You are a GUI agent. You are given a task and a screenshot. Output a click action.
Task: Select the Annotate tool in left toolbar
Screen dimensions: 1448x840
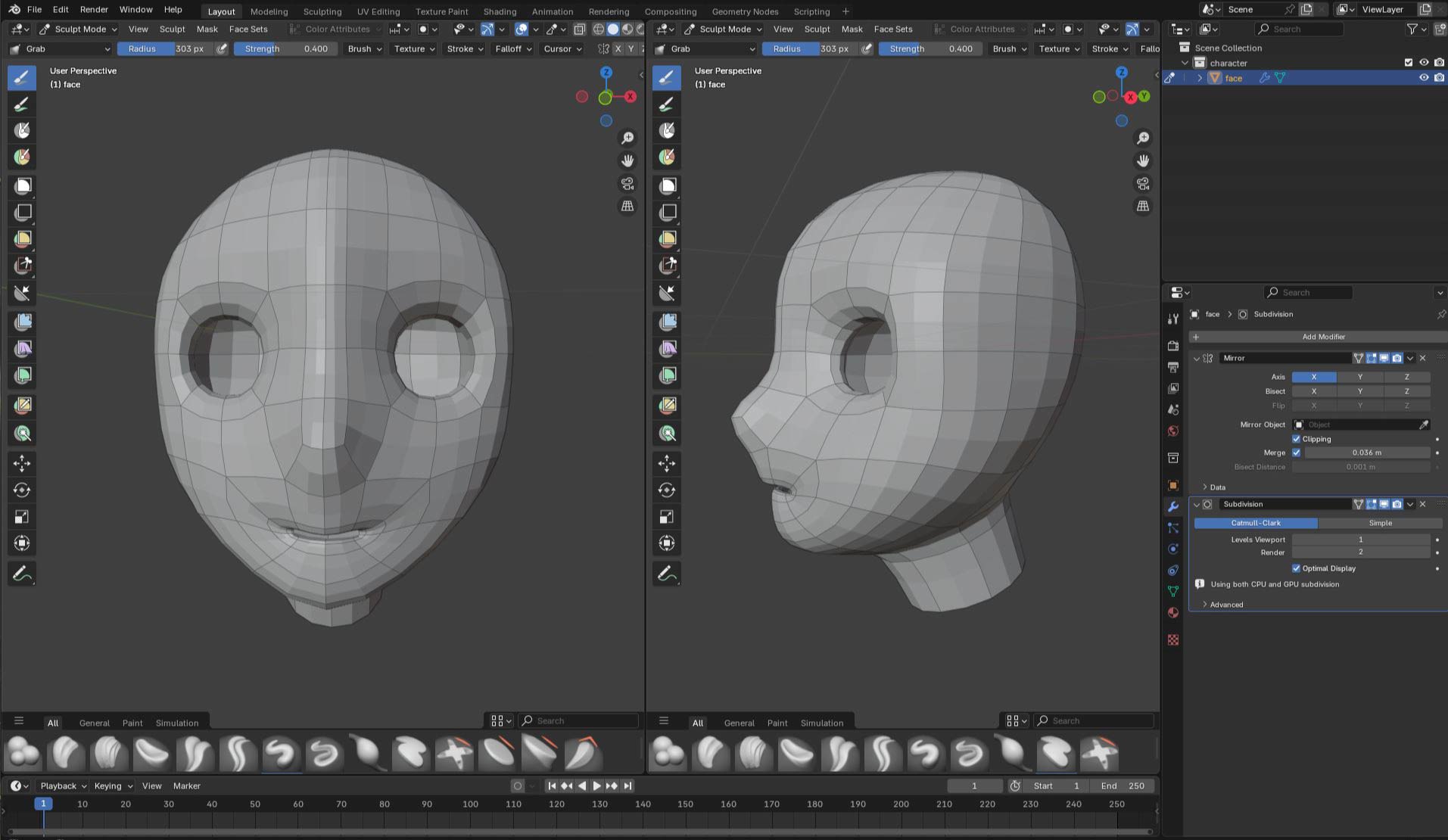tap(22, 574)
